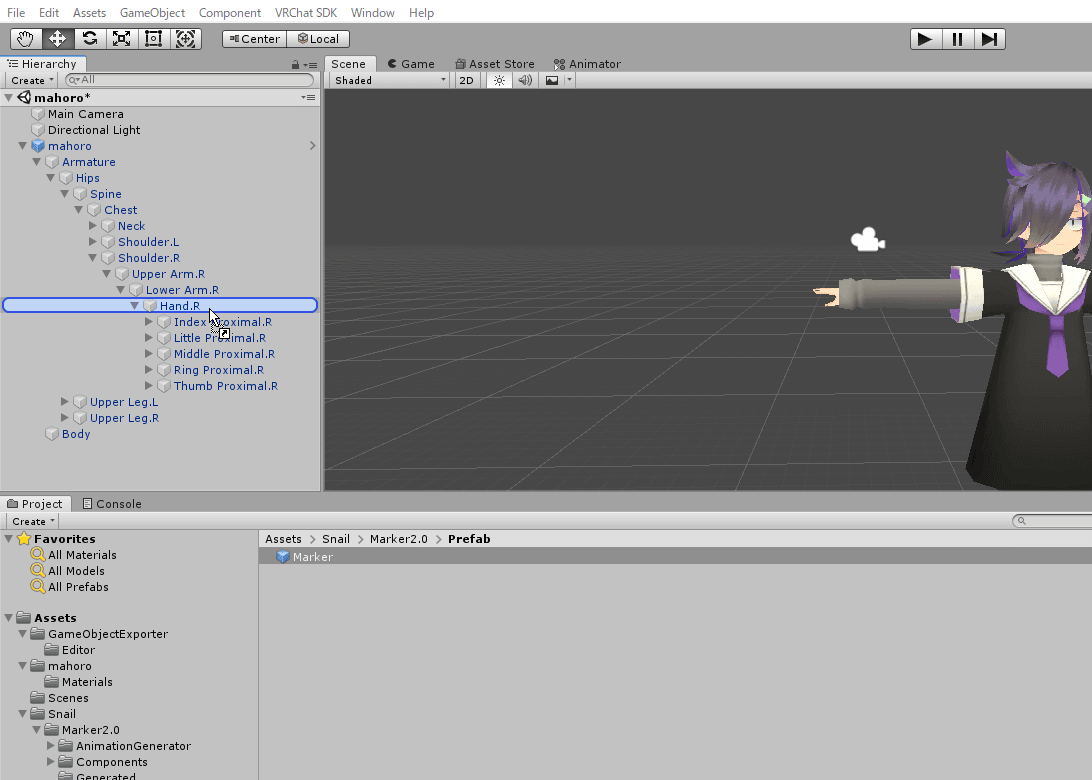Open the Shaded draw mode dropdown

click(x=390, y=80)
